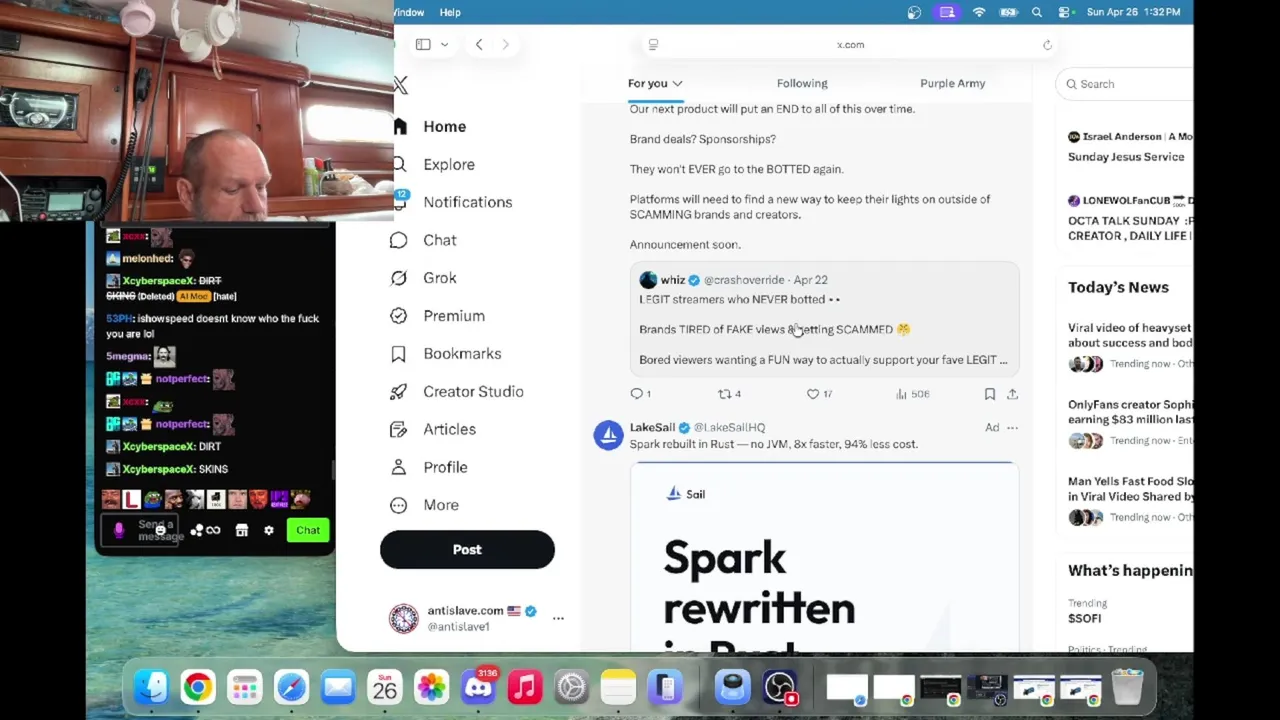Image resolution: width=1280 pixels, height=720 pixels.
Task: Open Notifications bell with badge
Action: 400,201
